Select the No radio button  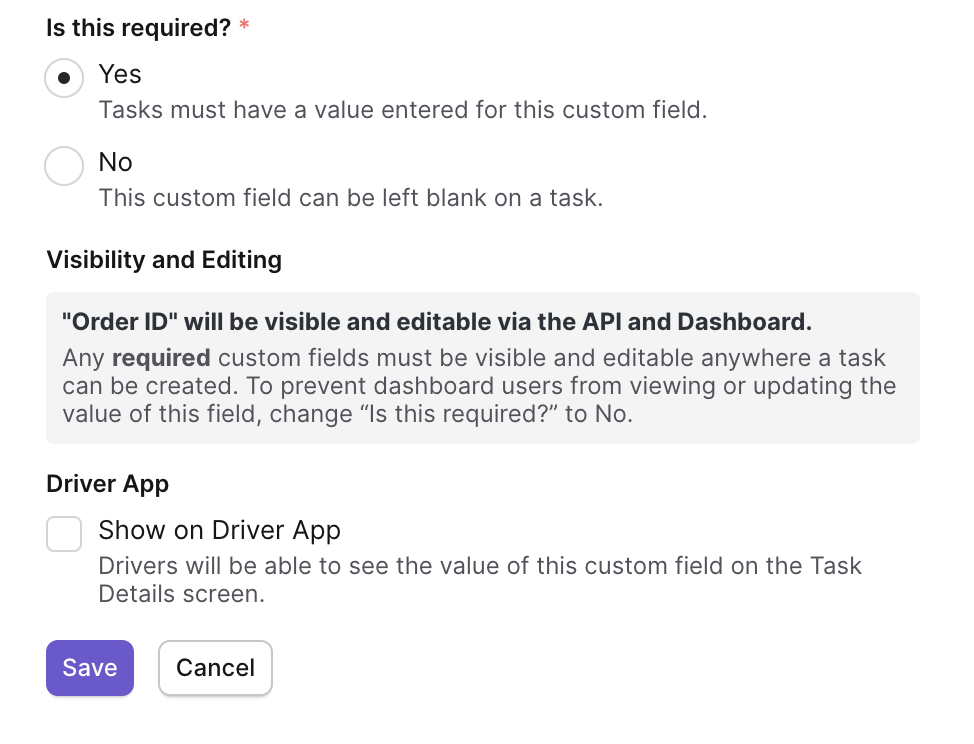(64, 166)
